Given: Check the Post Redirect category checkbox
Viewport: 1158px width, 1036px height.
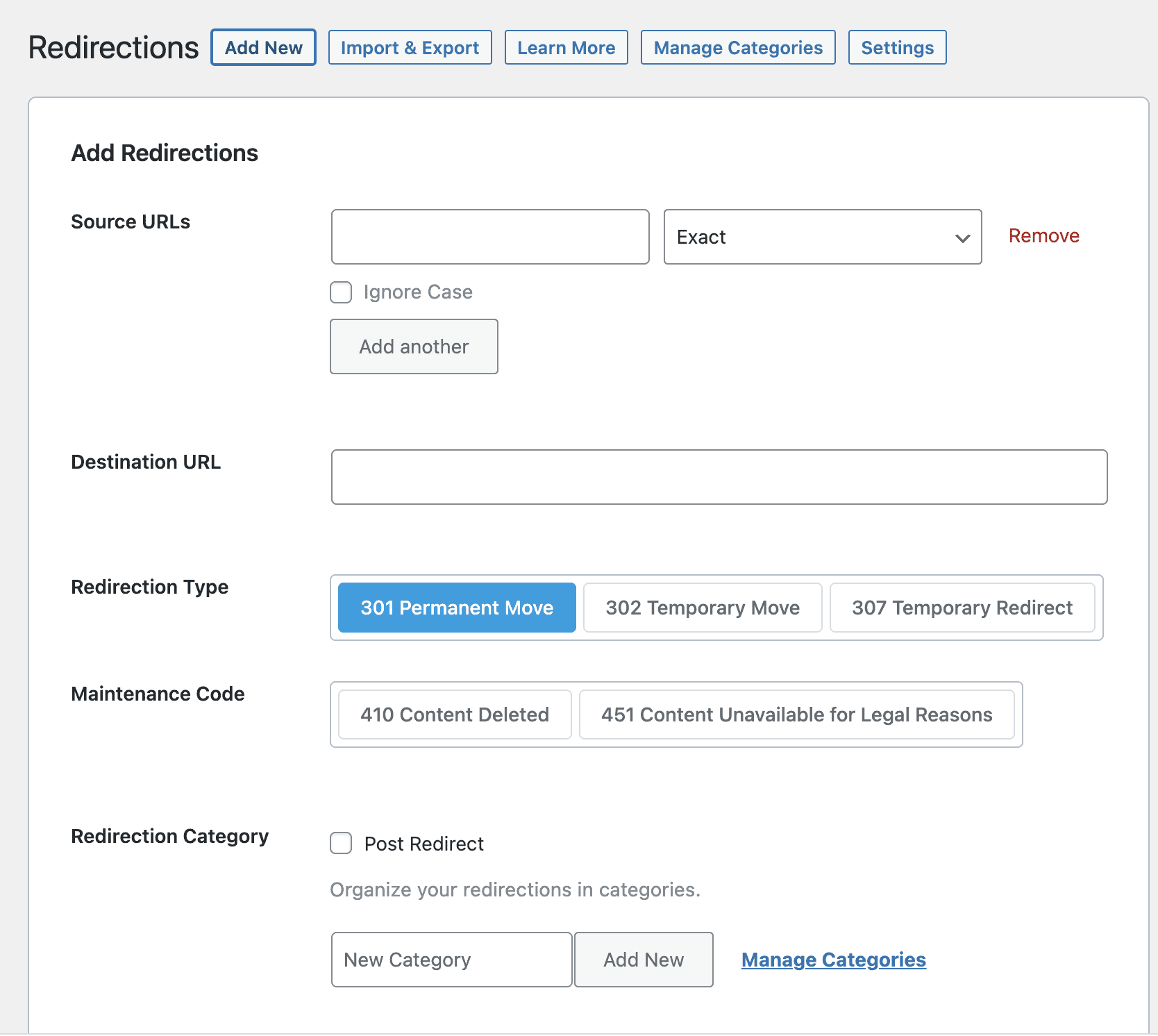Looking at the screenshot, I should pyautogui.click(x=341, y=844).
